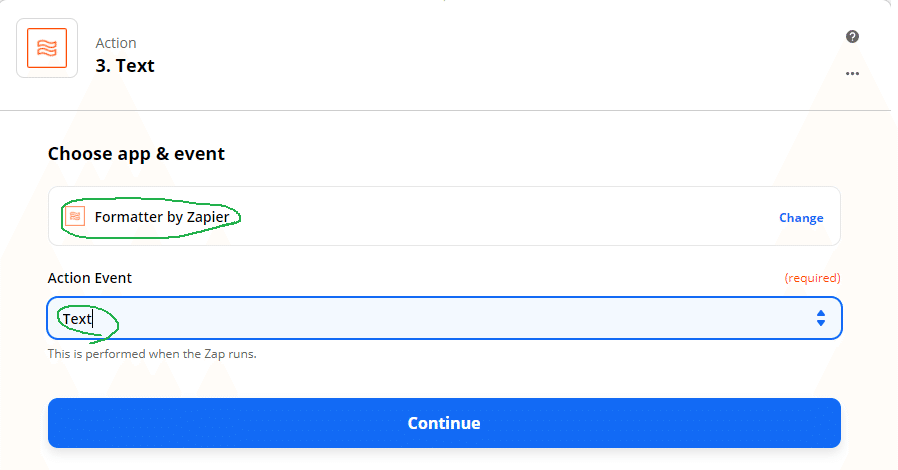This screenshot has height=470, width=898.
Task: Open the help question mark icon
Action: [852, 37]
